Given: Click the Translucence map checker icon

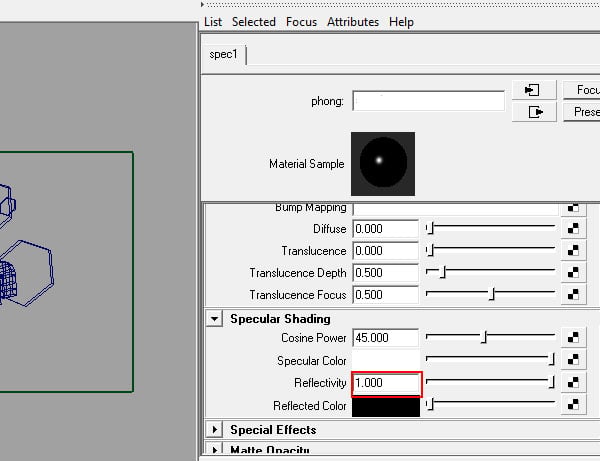Looking at the screenshot, I should click(573, 251).
